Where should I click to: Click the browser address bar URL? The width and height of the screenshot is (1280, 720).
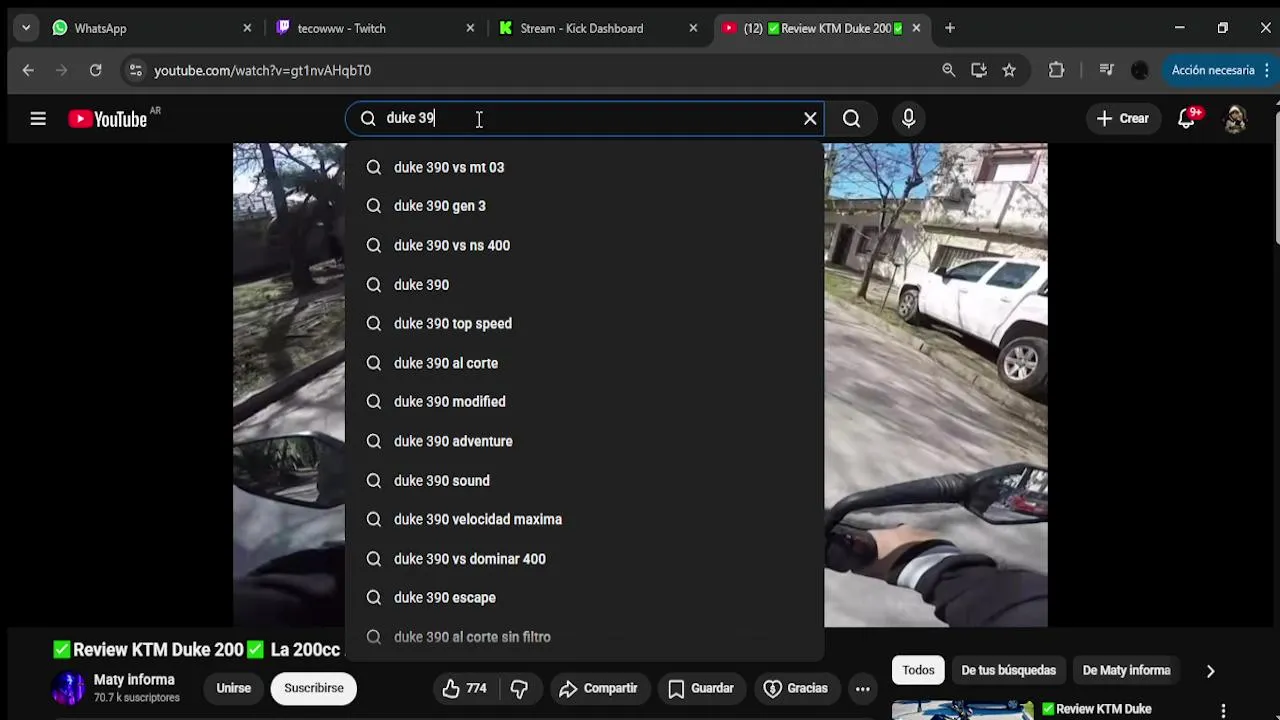262,70
